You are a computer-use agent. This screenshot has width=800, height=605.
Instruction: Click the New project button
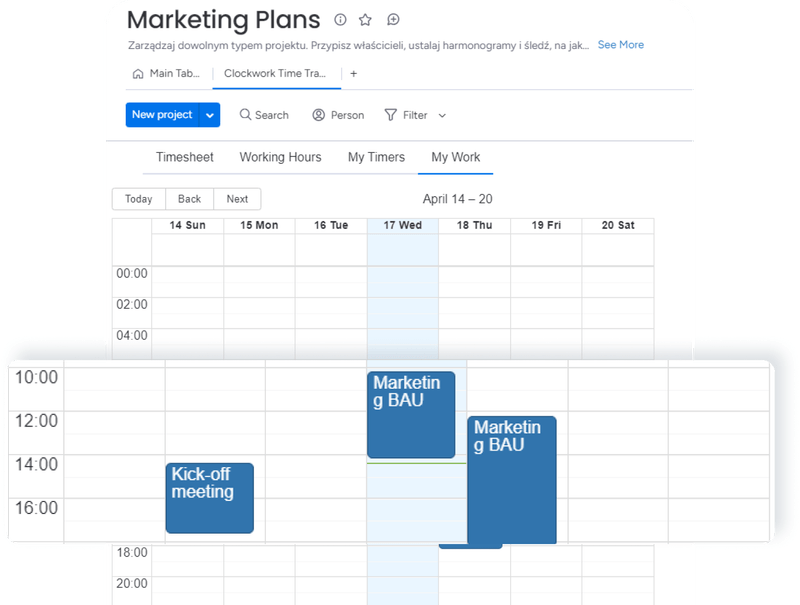pyautogui.click(x=163, y=115)
